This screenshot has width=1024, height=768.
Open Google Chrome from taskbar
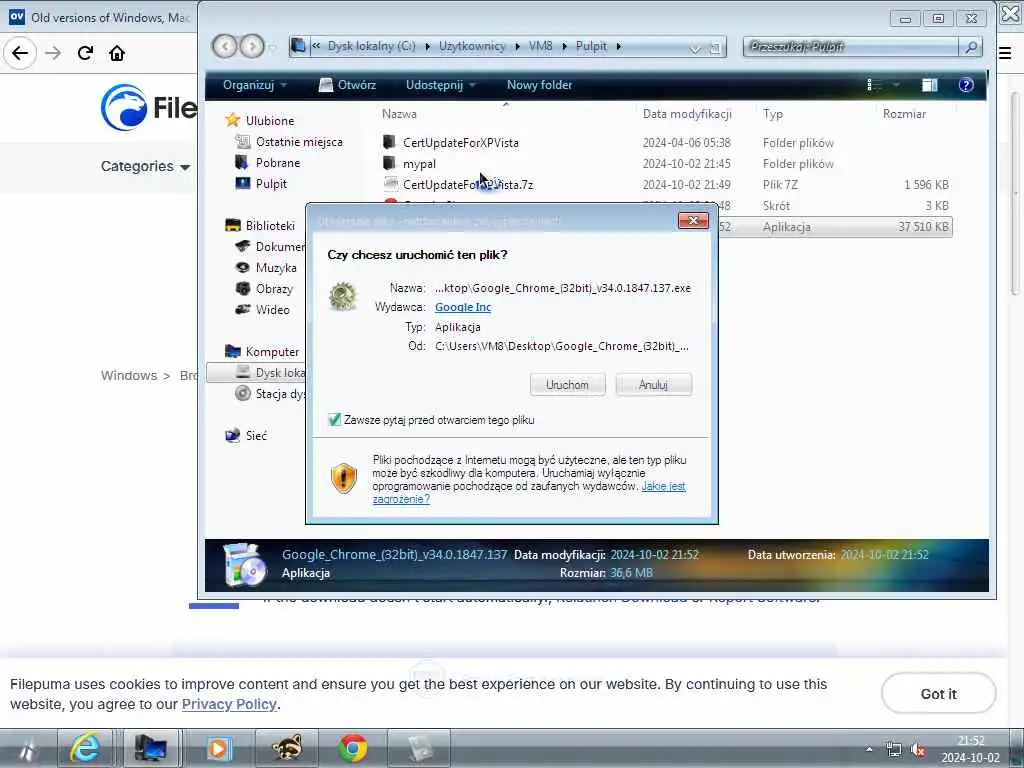pos(353,748)
